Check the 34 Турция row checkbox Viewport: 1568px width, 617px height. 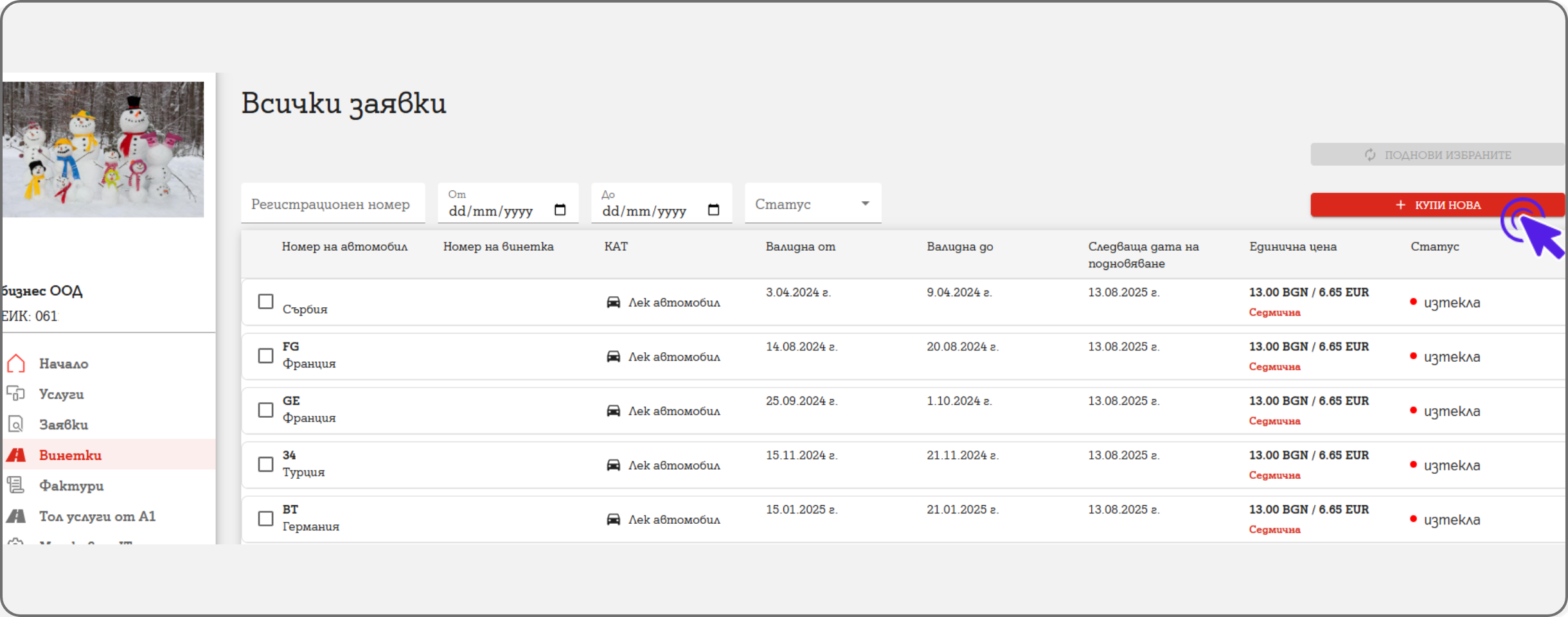click(x=265, y=464)
